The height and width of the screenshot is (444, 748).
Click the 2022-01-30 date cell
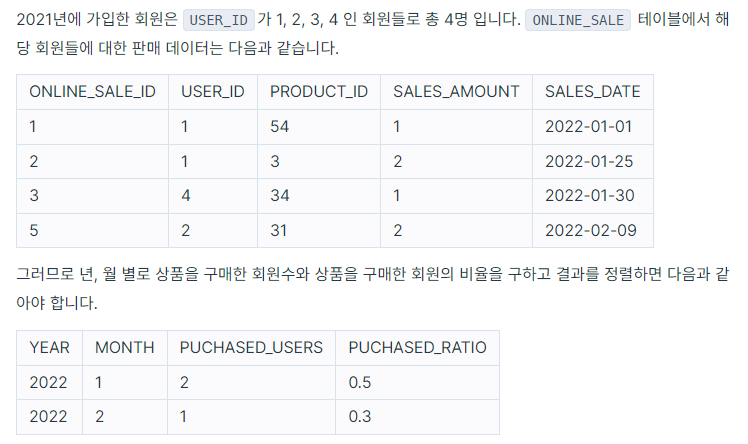[592, 196]
